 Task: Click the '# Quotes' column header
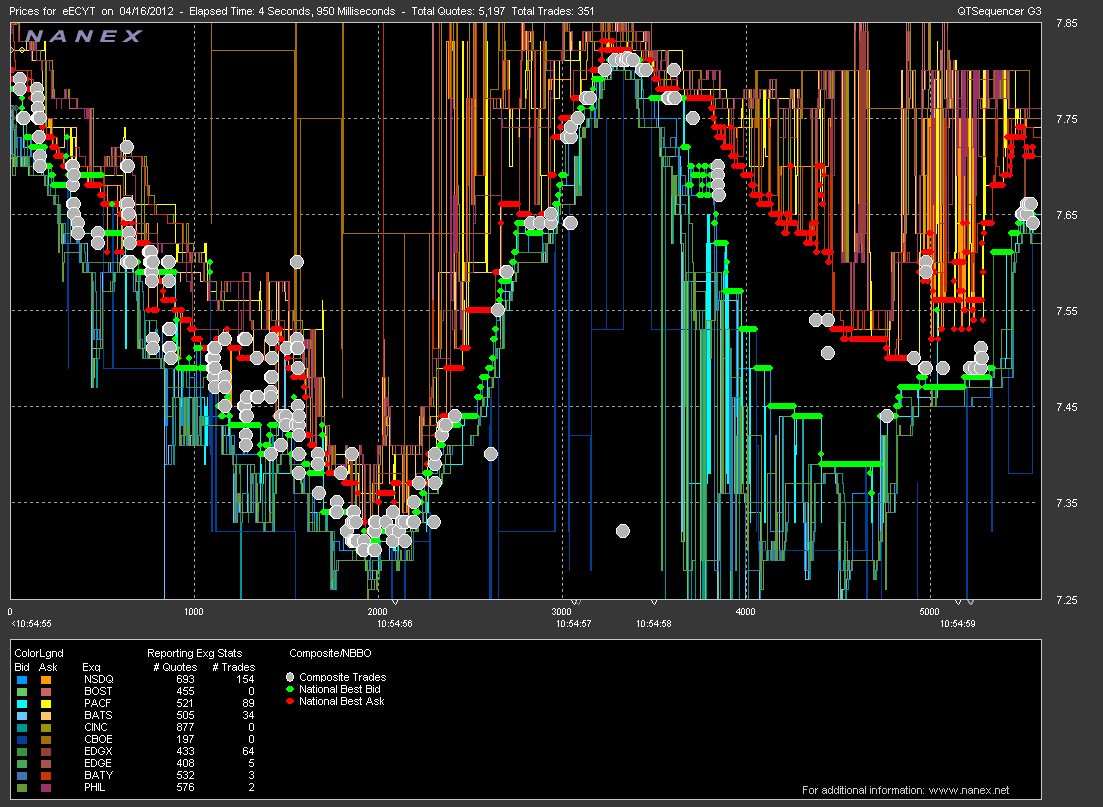(x=175, y=668)
